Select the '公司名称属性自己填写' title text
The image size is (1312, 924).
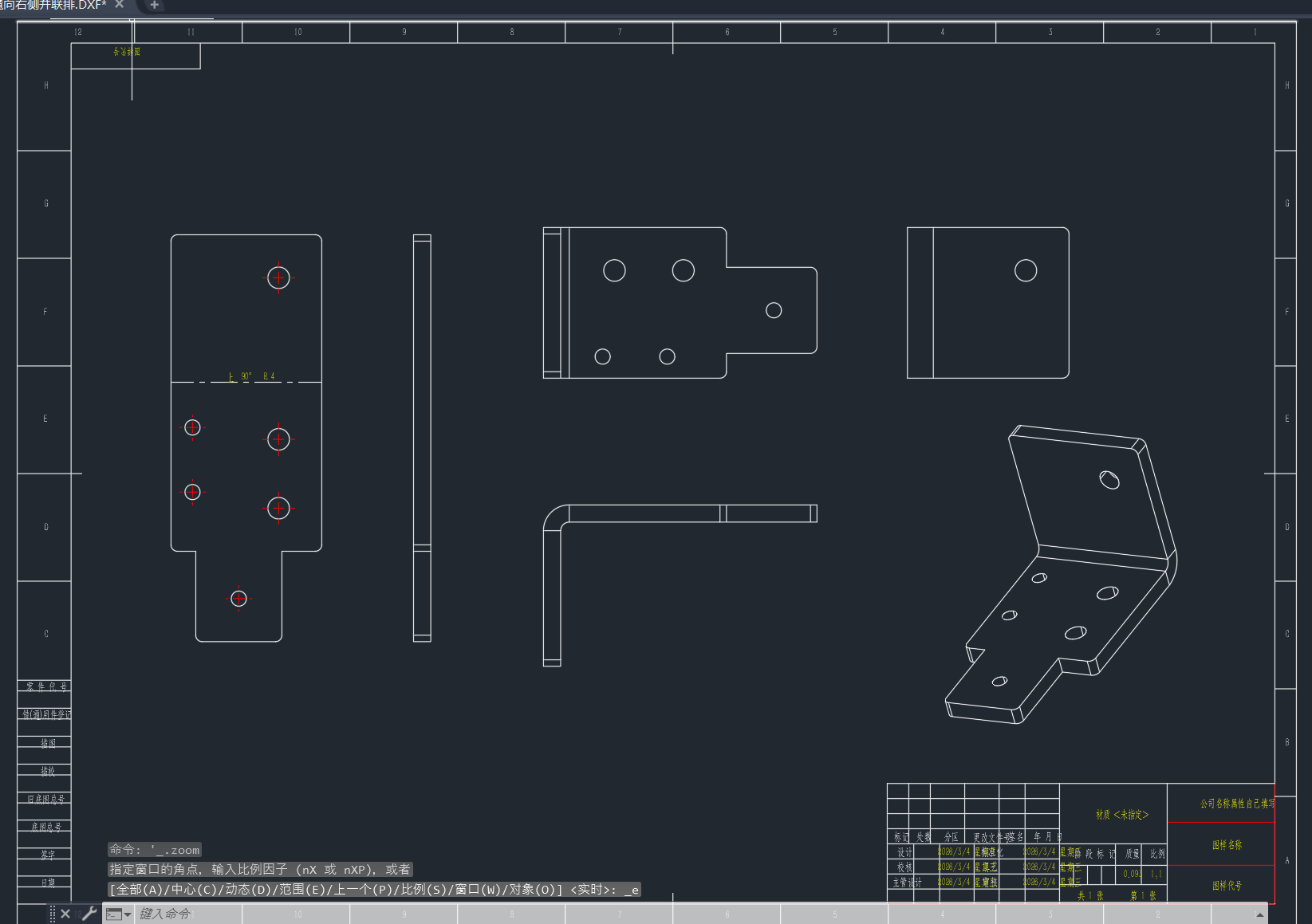coord(1237,804)
